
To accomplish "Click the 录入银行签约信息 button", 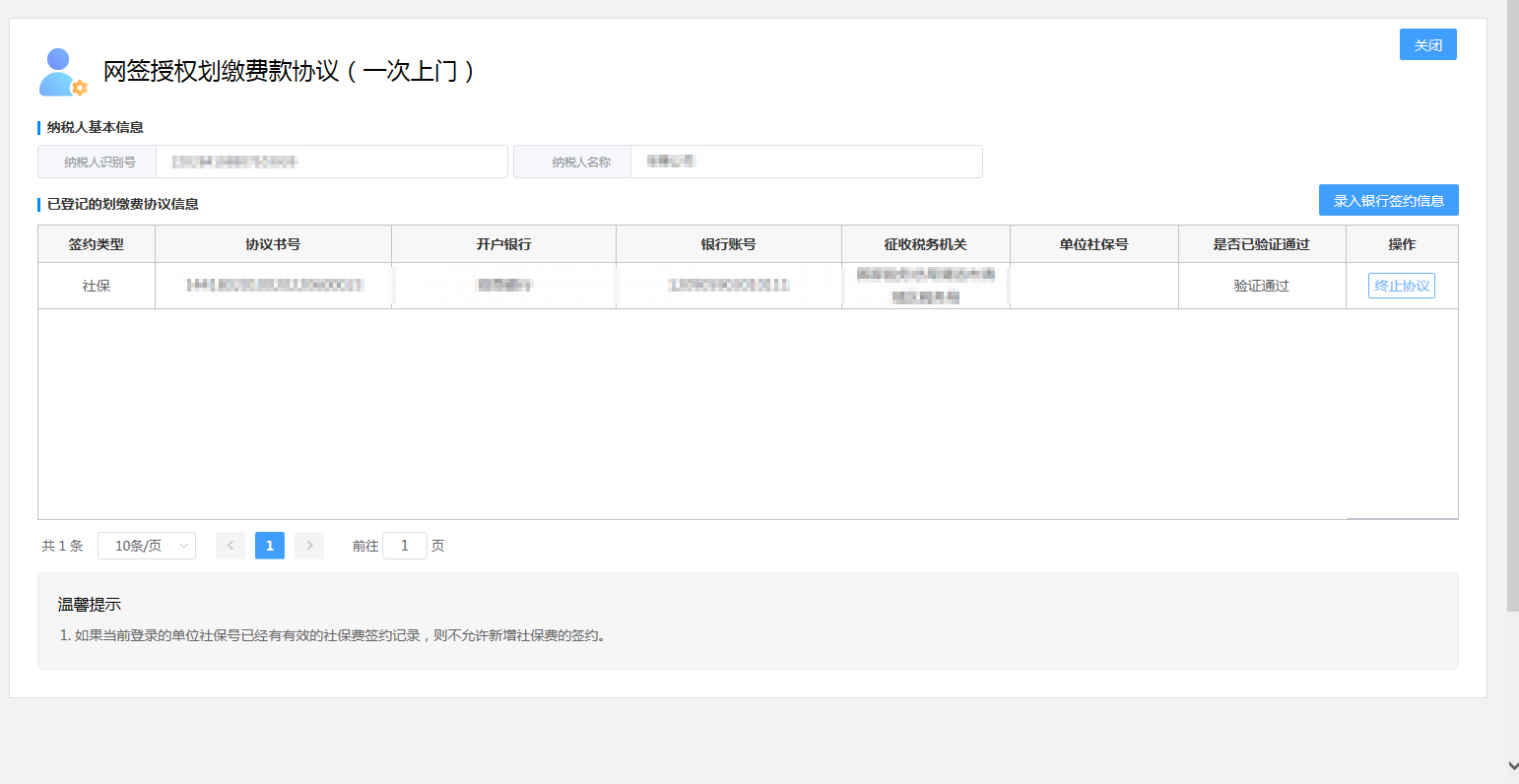I will (x=1388, y=201).
